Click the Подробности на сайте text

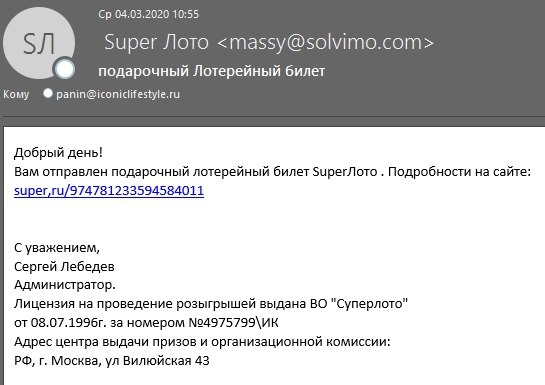coord(459,172)
